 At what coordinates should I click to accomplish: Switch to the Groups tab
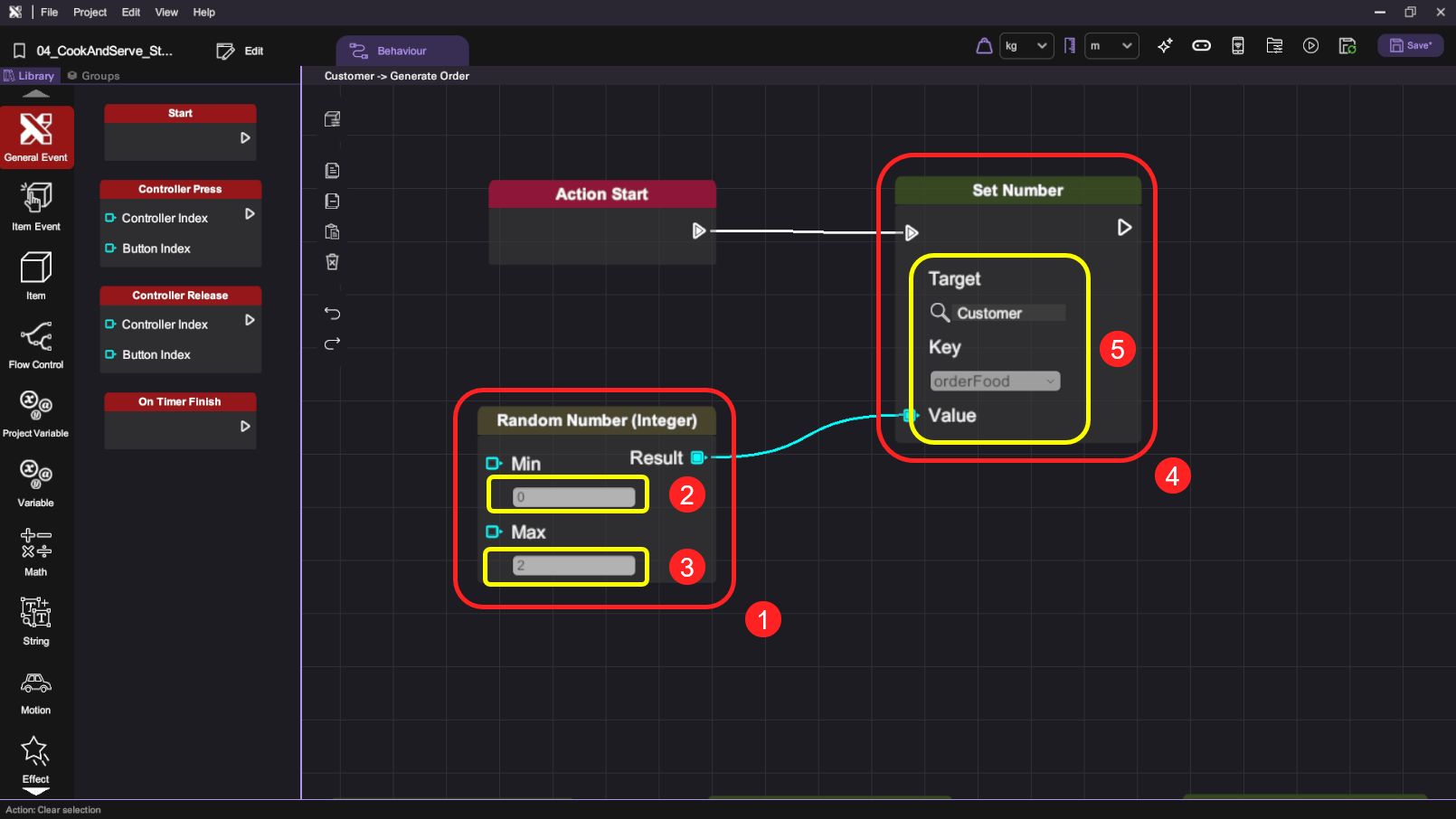94,76
